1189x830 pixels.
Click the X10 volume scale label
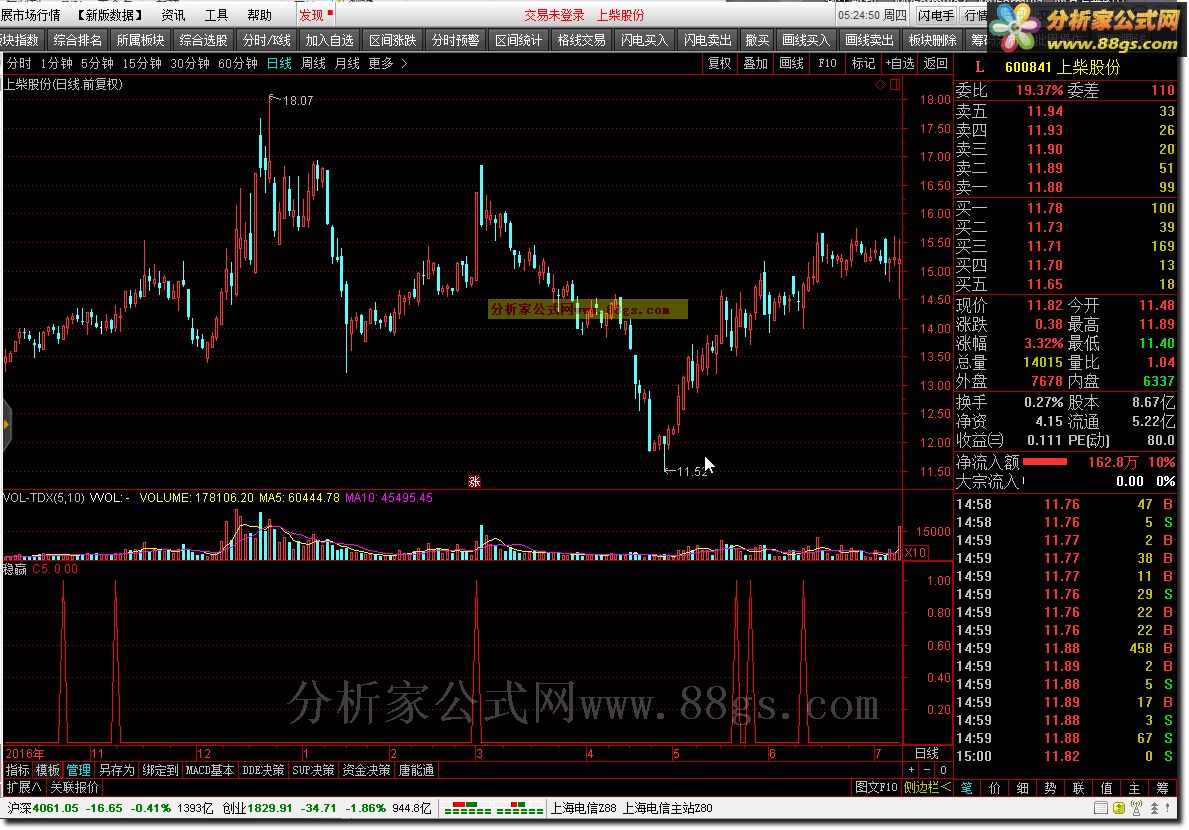click(x=915, y=553)
